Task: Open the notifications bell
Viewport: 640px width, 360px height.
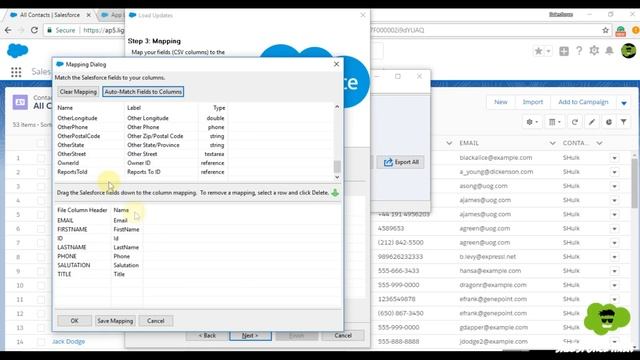Action: click(x=609, y=51)
